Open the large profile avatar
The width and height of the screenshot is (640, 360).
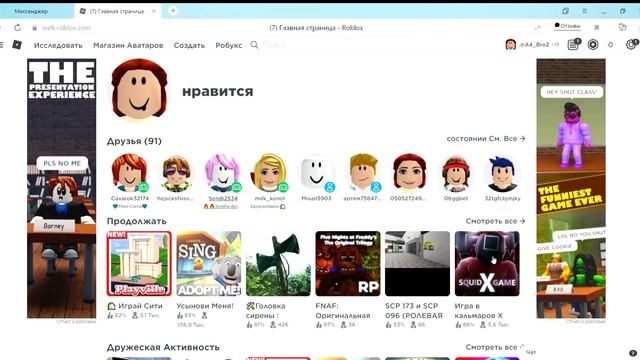click(x=139, y=90)
